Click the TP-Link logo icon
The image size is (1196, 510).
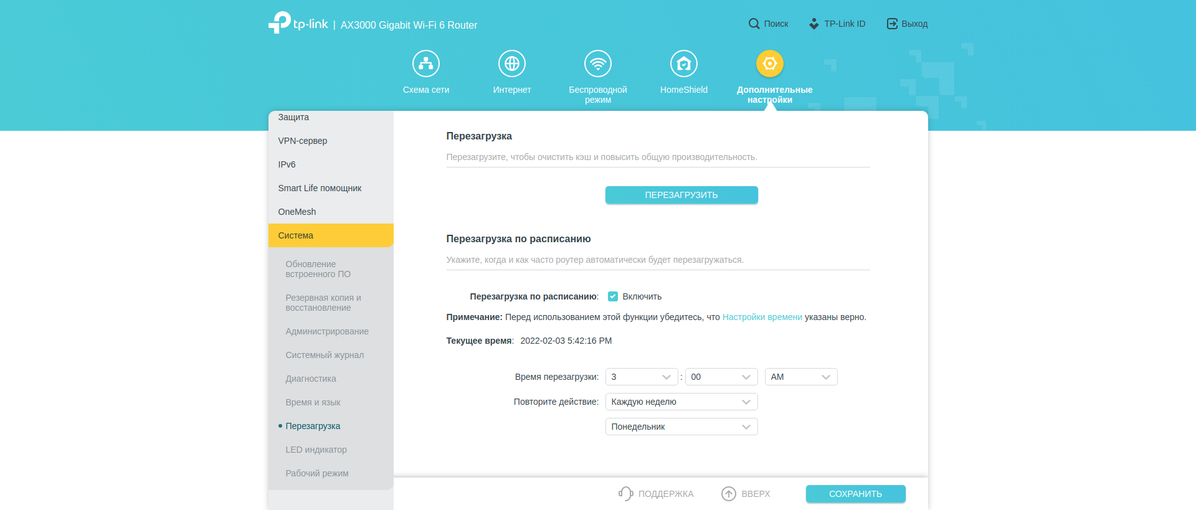coord(279,23)
